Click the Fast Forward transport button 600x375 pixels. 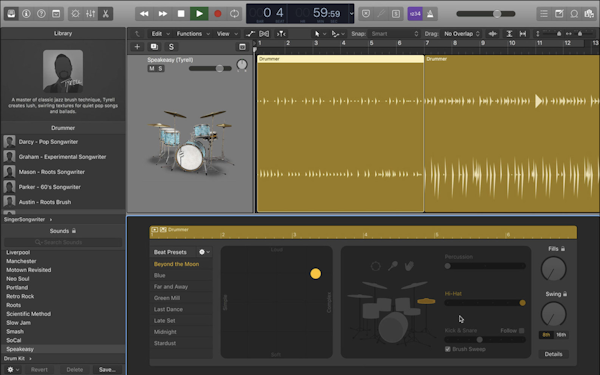[163, 14]
